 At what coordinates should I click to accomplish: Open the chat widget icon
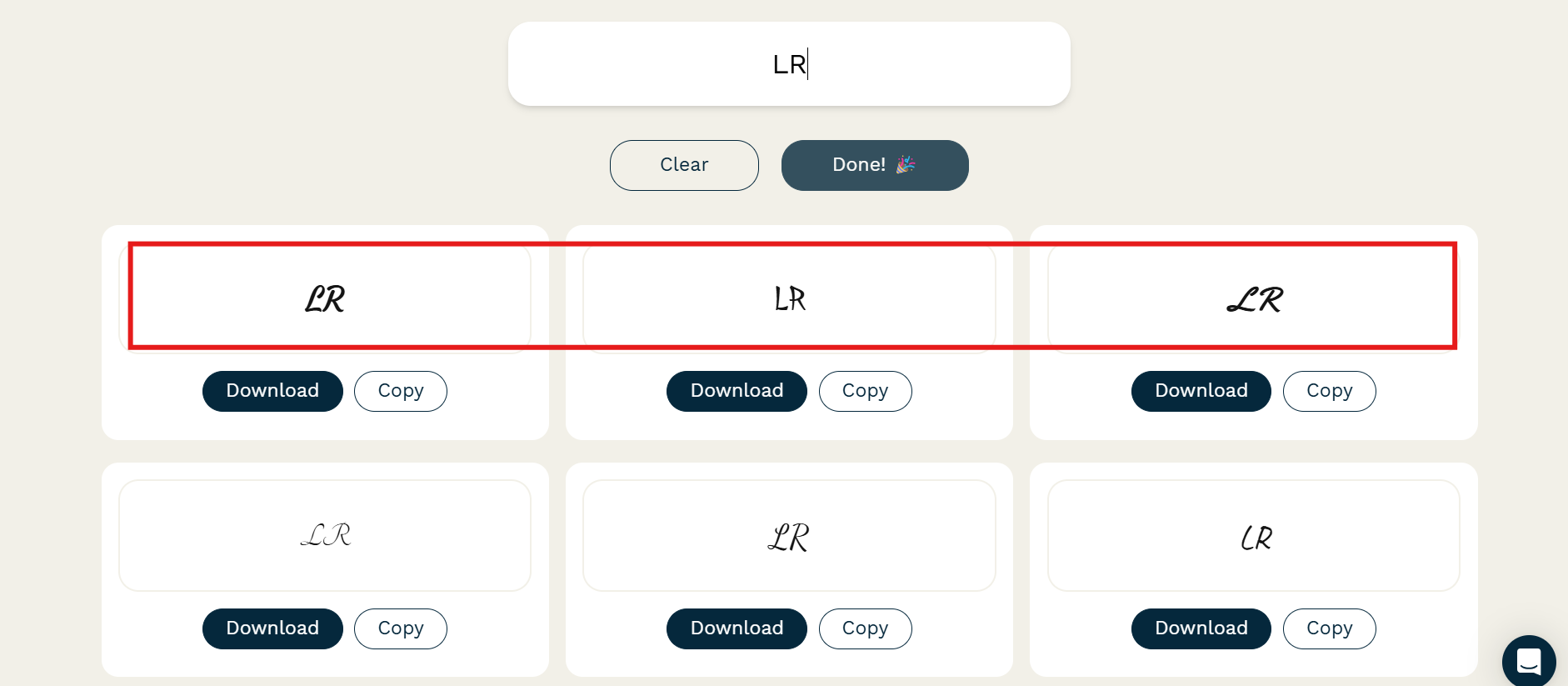click(x=1528, y=661)
